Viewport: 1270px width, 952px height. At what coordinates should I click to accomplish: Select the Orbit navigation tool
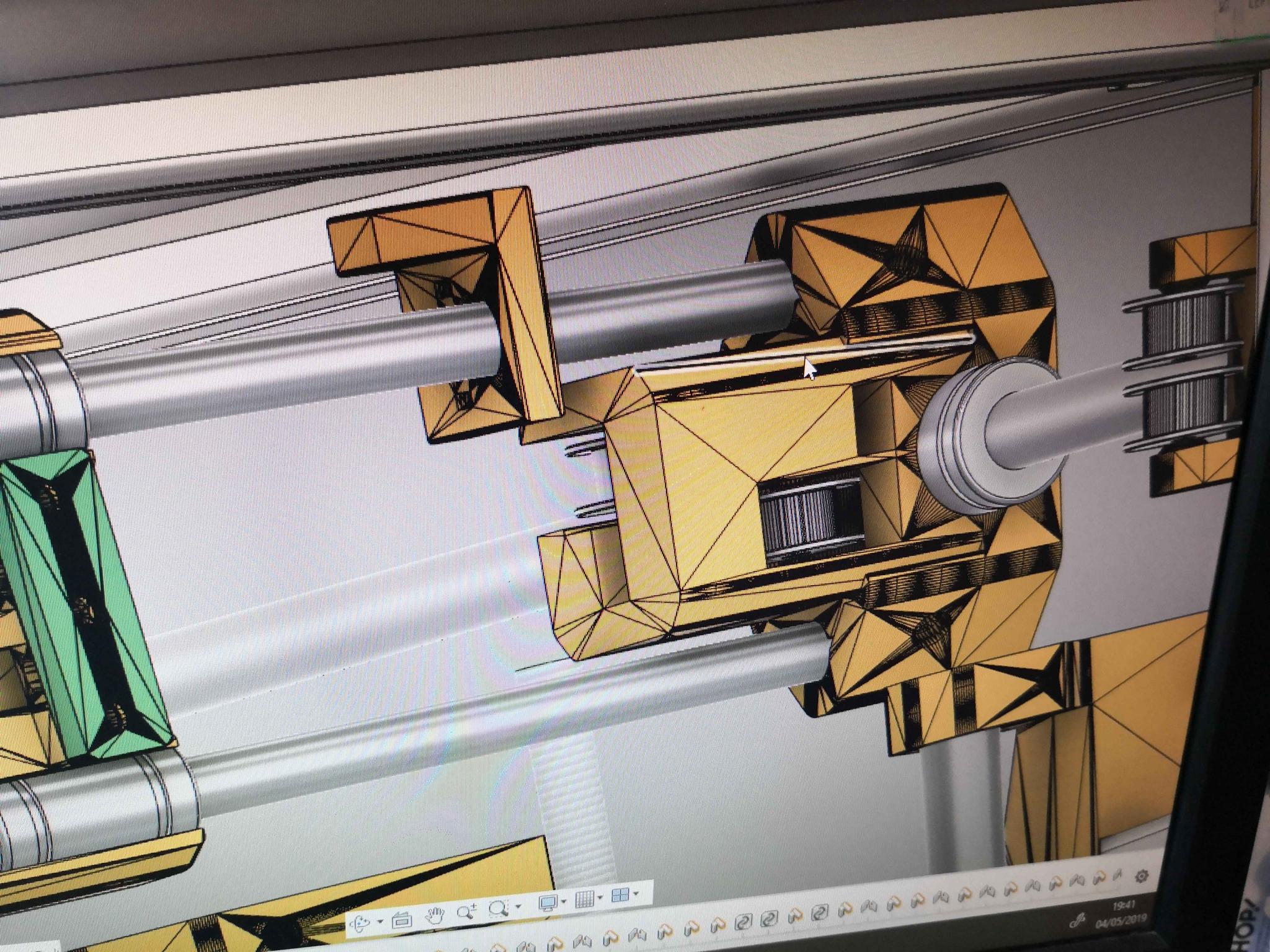pos(360,924)
